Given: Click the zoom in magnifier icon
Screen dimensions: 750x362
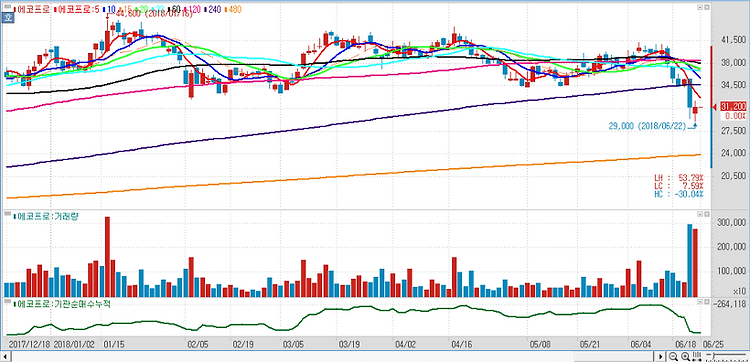Looking at the screenshot, I should point(685,356).
